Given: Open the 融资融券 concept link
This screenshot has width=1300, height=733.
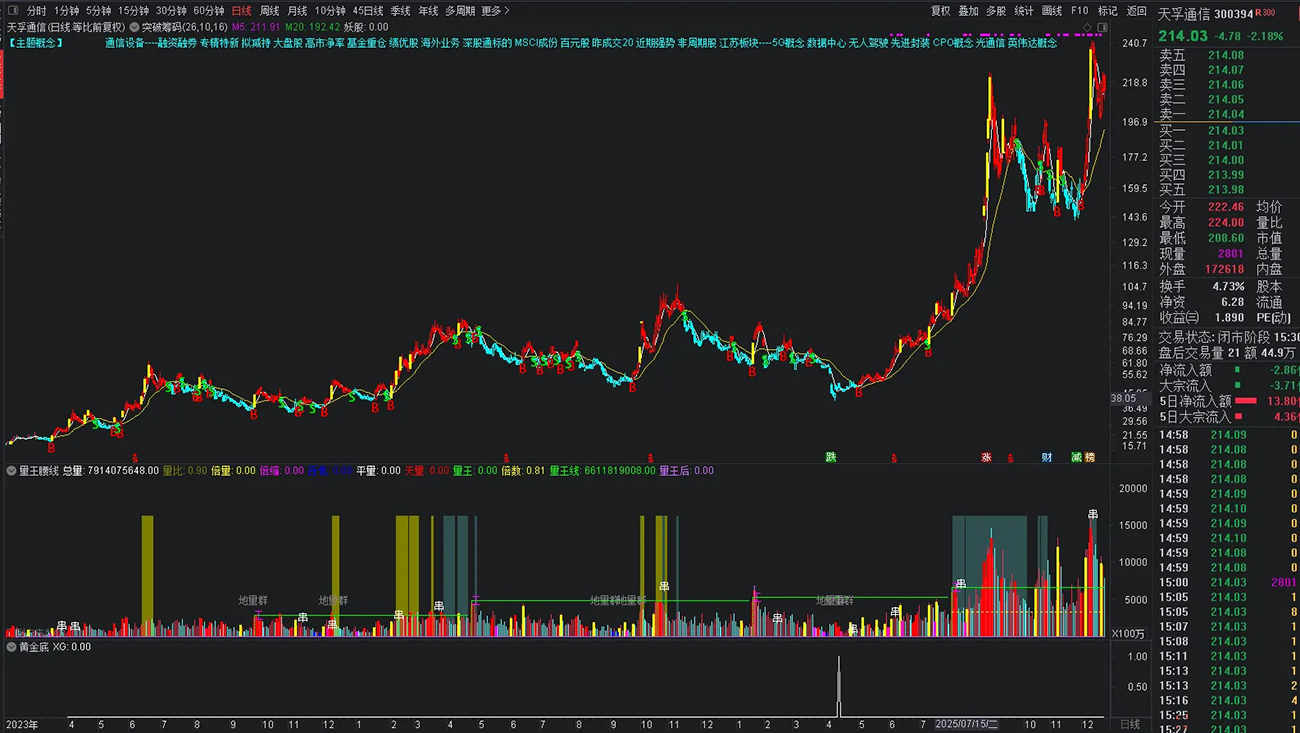Looking at the screenshot, I should 176,43.
